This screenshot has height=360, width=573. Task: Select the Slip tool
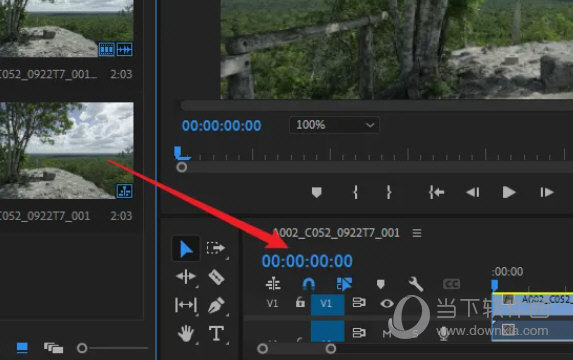[x=186, y=305]
